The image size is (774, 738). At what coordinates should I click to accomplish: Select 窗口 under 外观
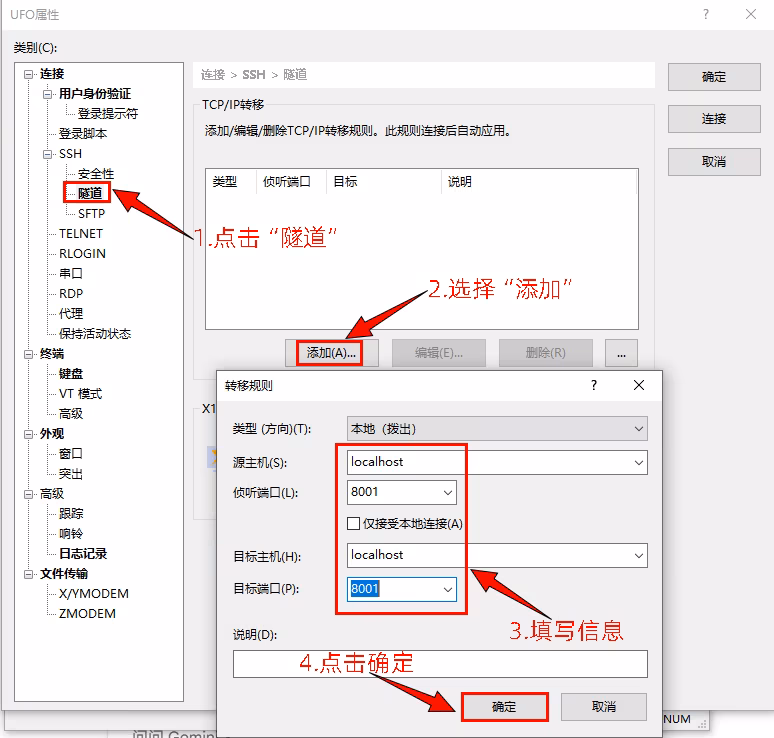pyautogui.click(x=71, y=454)
